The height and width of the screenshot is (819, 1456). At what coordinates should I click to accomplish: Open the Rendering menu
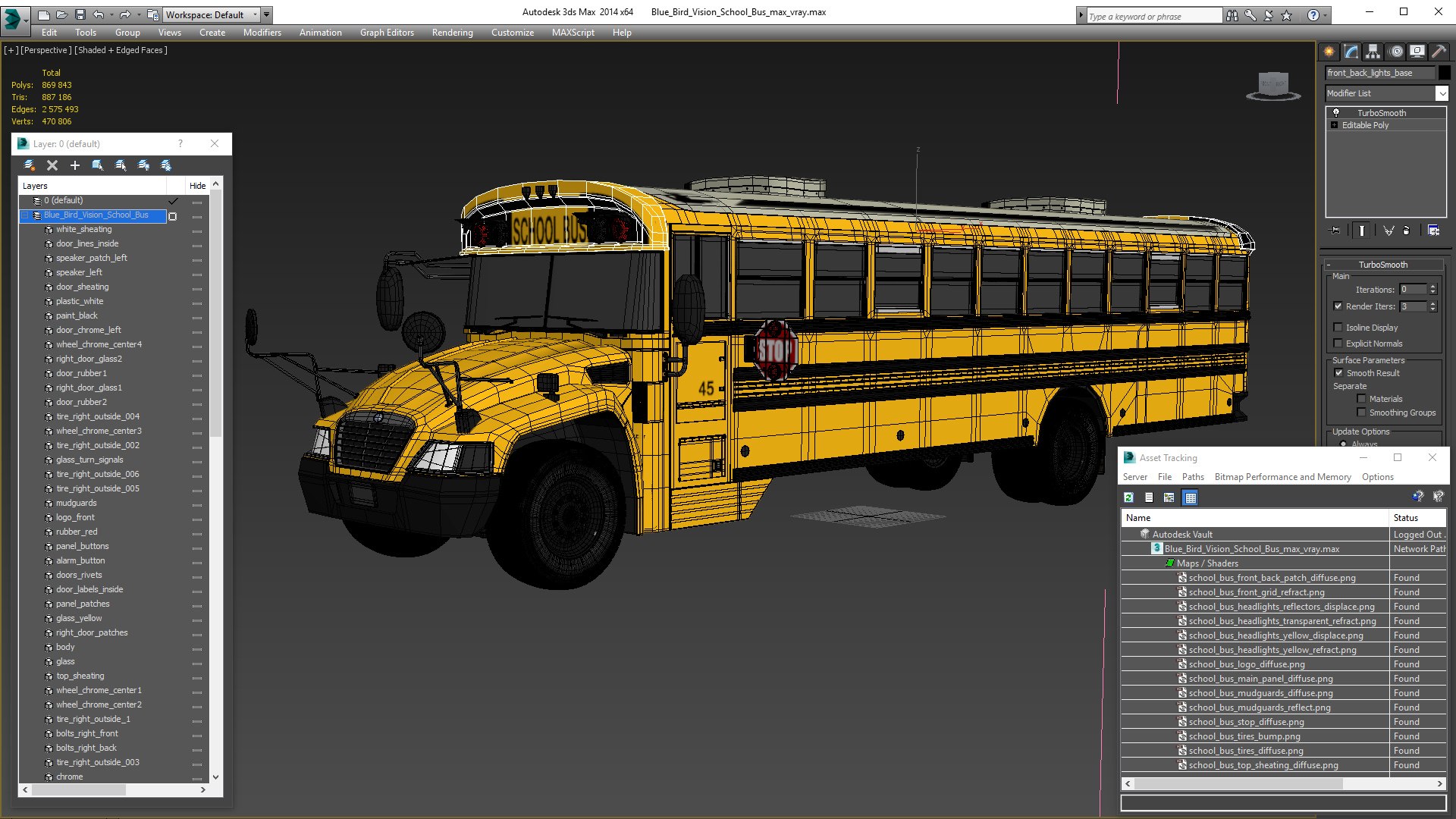(452, 33)
